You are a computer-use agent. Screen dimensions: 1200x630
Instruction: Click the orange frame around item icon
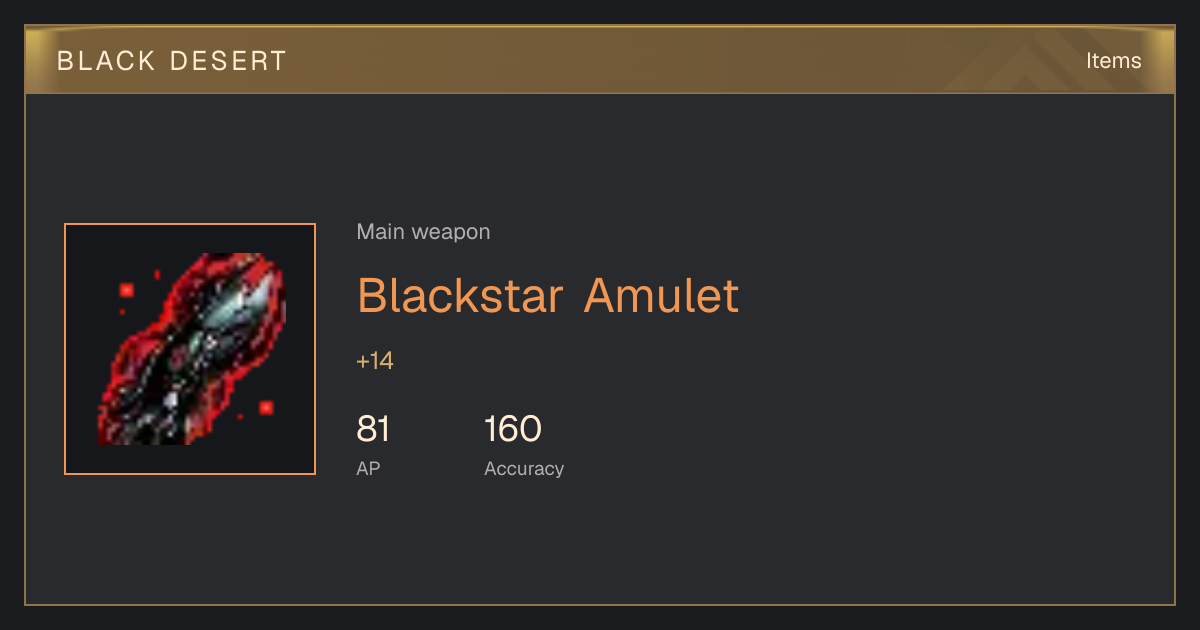point(190,225)
